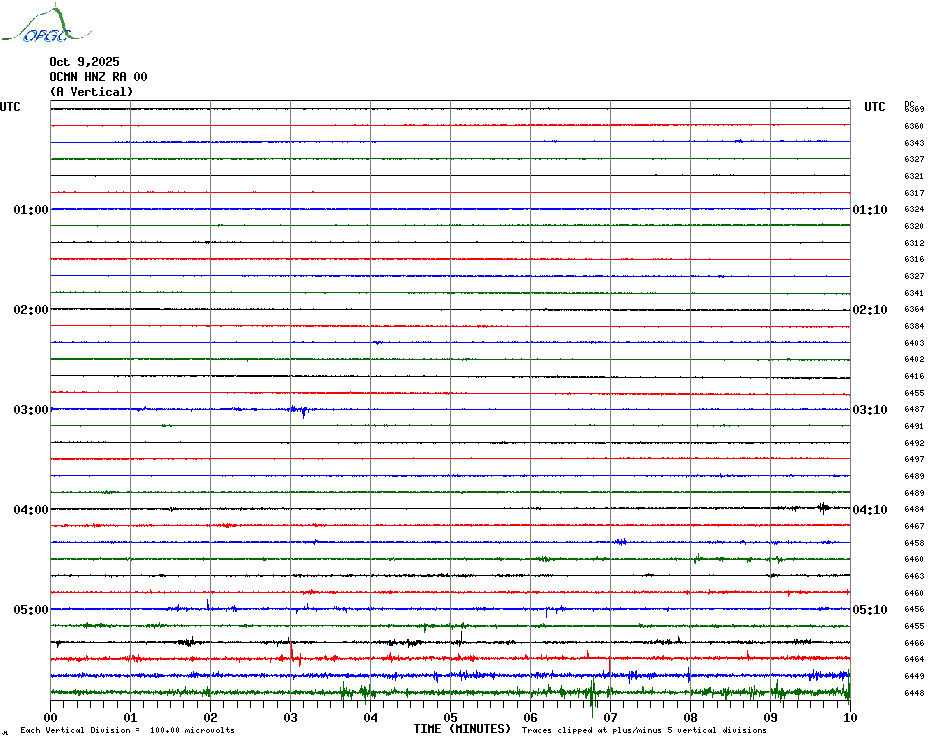Click the UTC header above the right labels
Screen dimensions: 930x744
[875, 107]
